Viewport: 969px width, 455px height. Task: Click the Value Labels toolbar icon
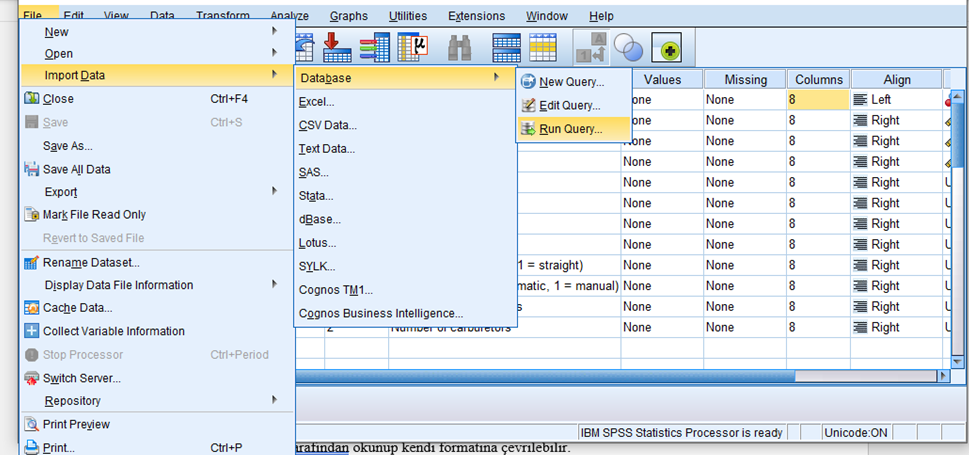[x=591, y=48]
